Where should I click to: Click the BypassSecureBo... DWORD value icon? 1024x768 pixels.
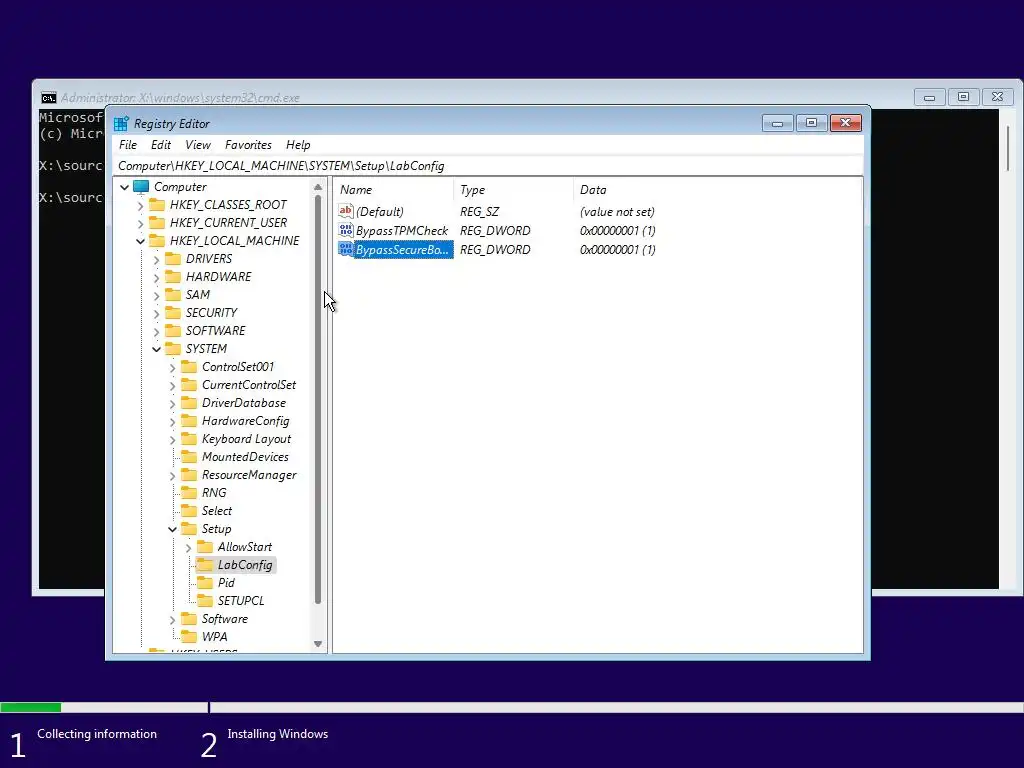coord(346,249)
